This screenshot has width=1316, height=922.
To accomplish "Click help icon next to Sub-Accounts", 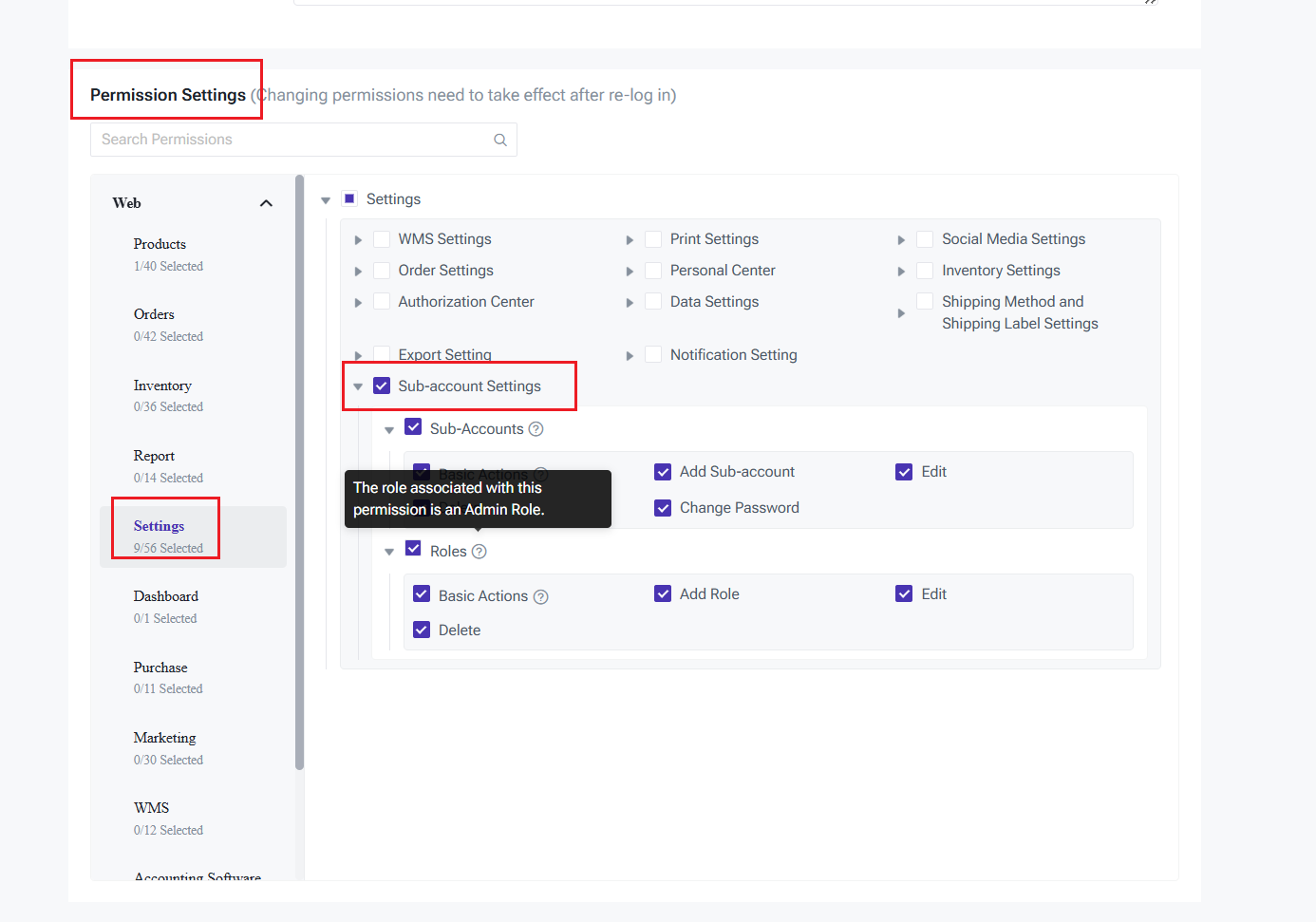I will (536, 429).
